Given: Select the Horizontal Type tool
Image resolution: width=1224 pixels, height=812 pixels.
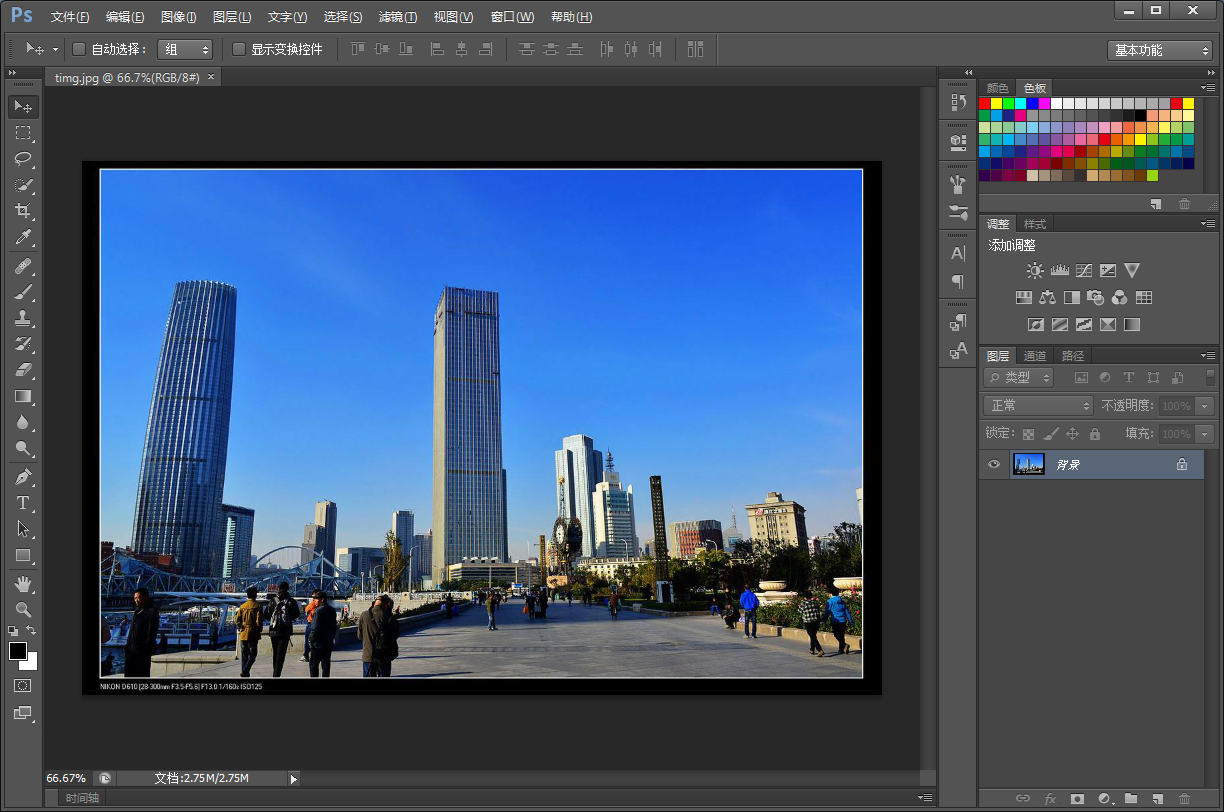Looking at the screenshot, I should click(23, 503).
